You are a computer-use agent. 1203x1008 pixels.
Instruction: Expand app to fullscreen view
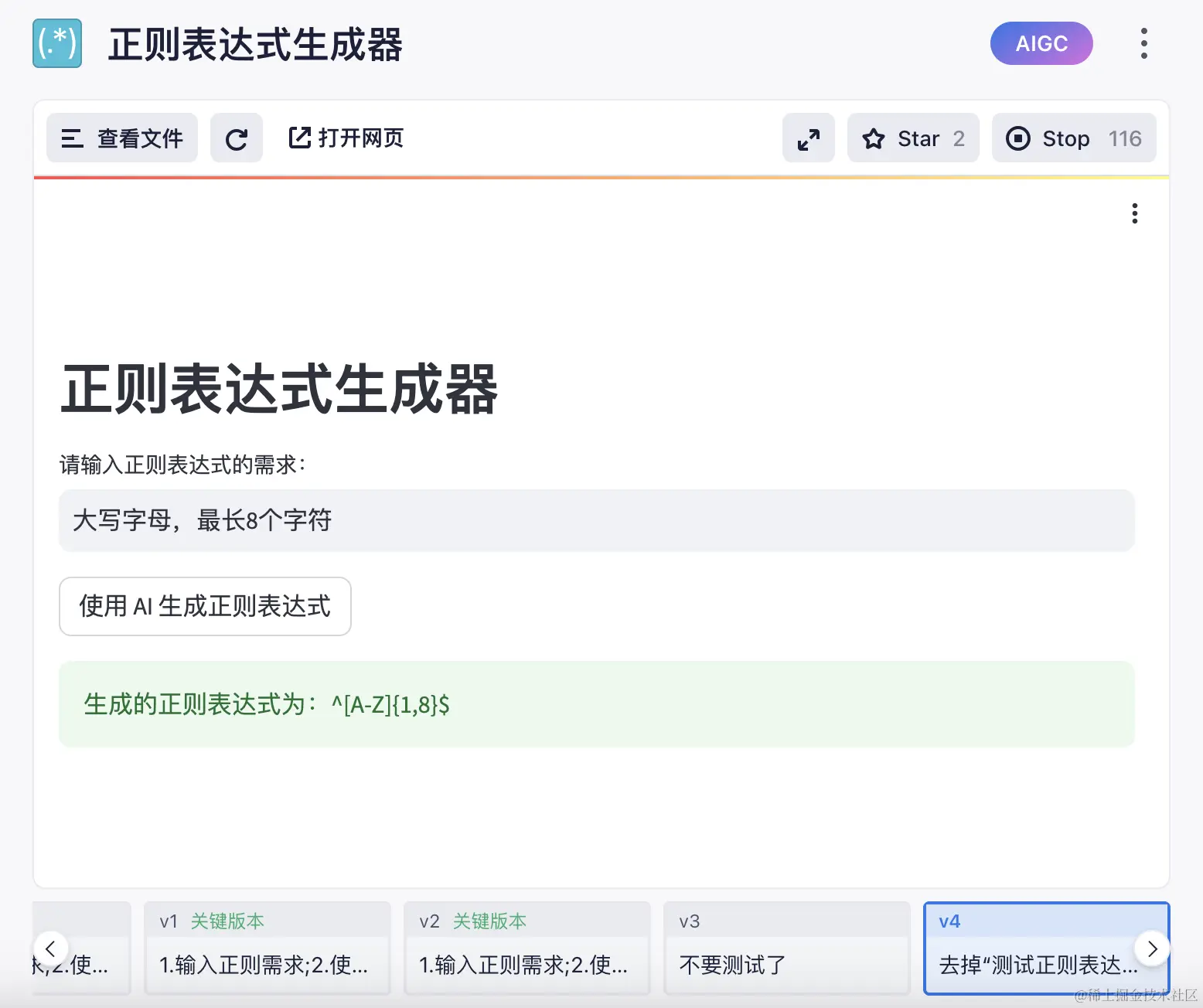point(809,138)
